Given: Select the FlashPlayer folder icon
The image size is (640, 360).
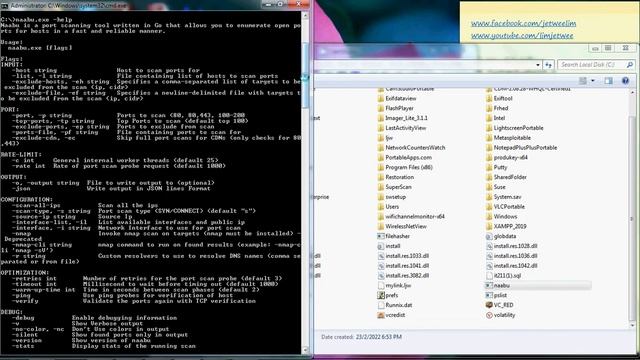Looking at the screenshot, I should pyautogui.click(x=381, y=108).
